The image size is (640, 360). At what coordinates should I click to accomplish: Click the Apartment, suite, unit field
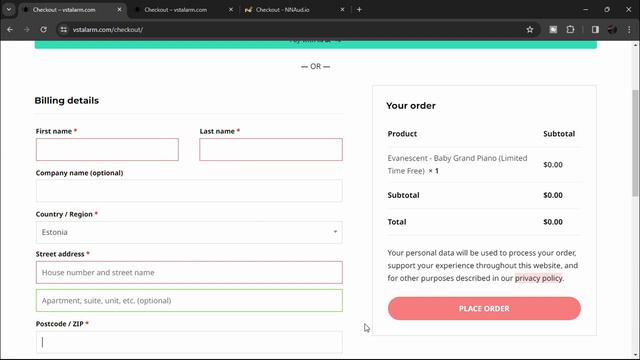189,300
